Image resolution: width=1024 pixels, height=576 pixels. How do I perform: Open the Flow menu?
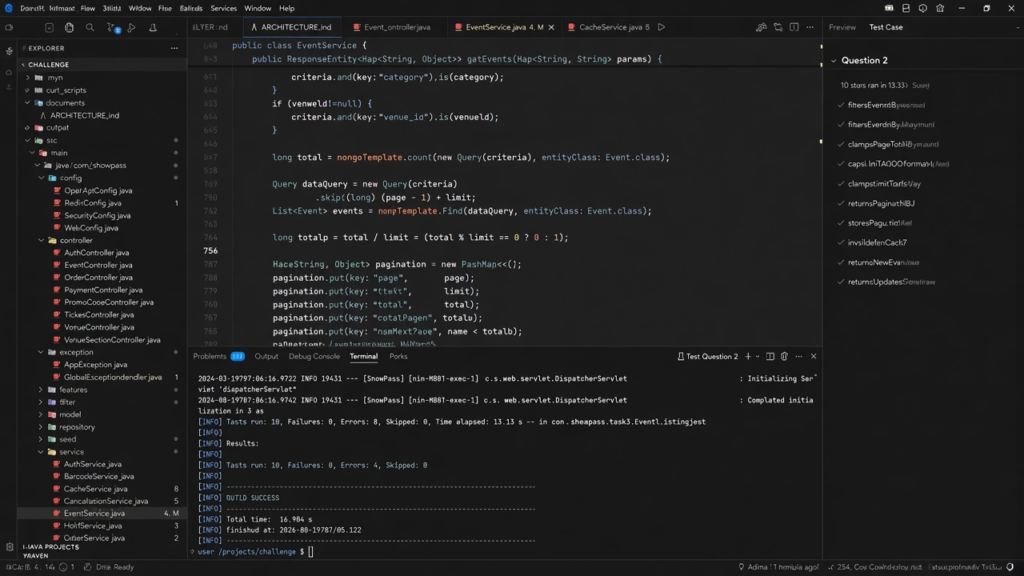tap(88, 8)
